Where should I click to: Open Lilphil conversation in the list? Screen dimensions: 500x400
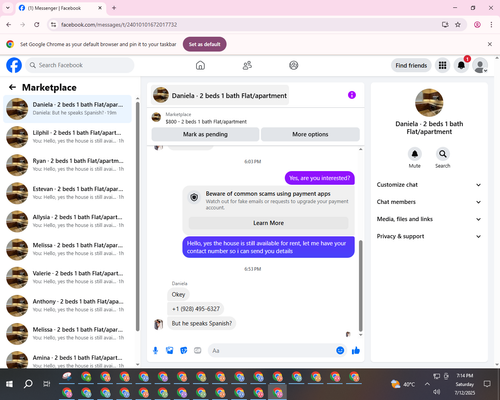coord(68,137)
